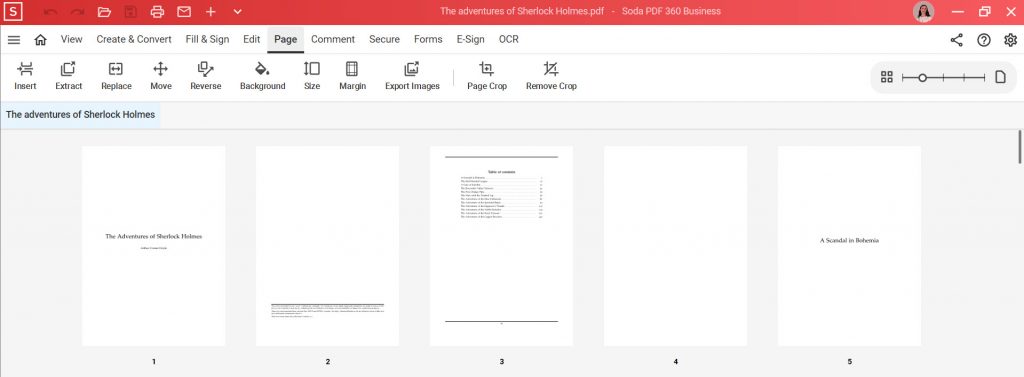This screenshot has width=1024, height=377.
Task: Click the Reverse pages tool
Action: [x=206, y=76]
